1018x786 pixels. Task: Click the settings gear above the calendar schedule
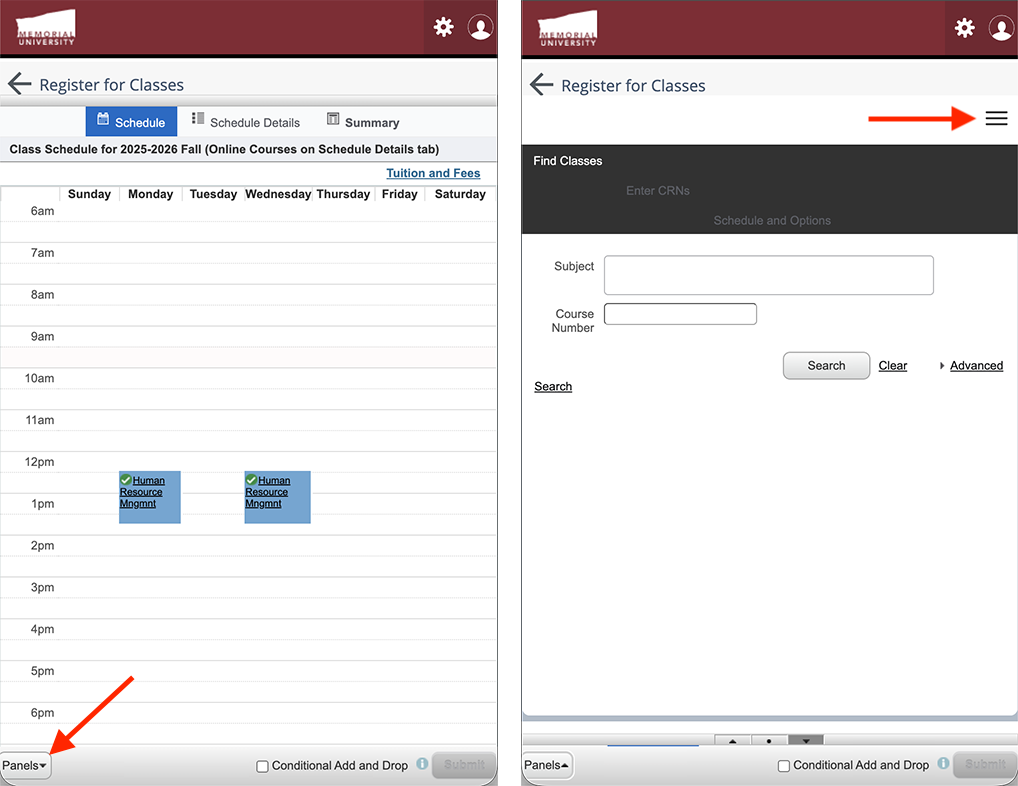[443, 27]
